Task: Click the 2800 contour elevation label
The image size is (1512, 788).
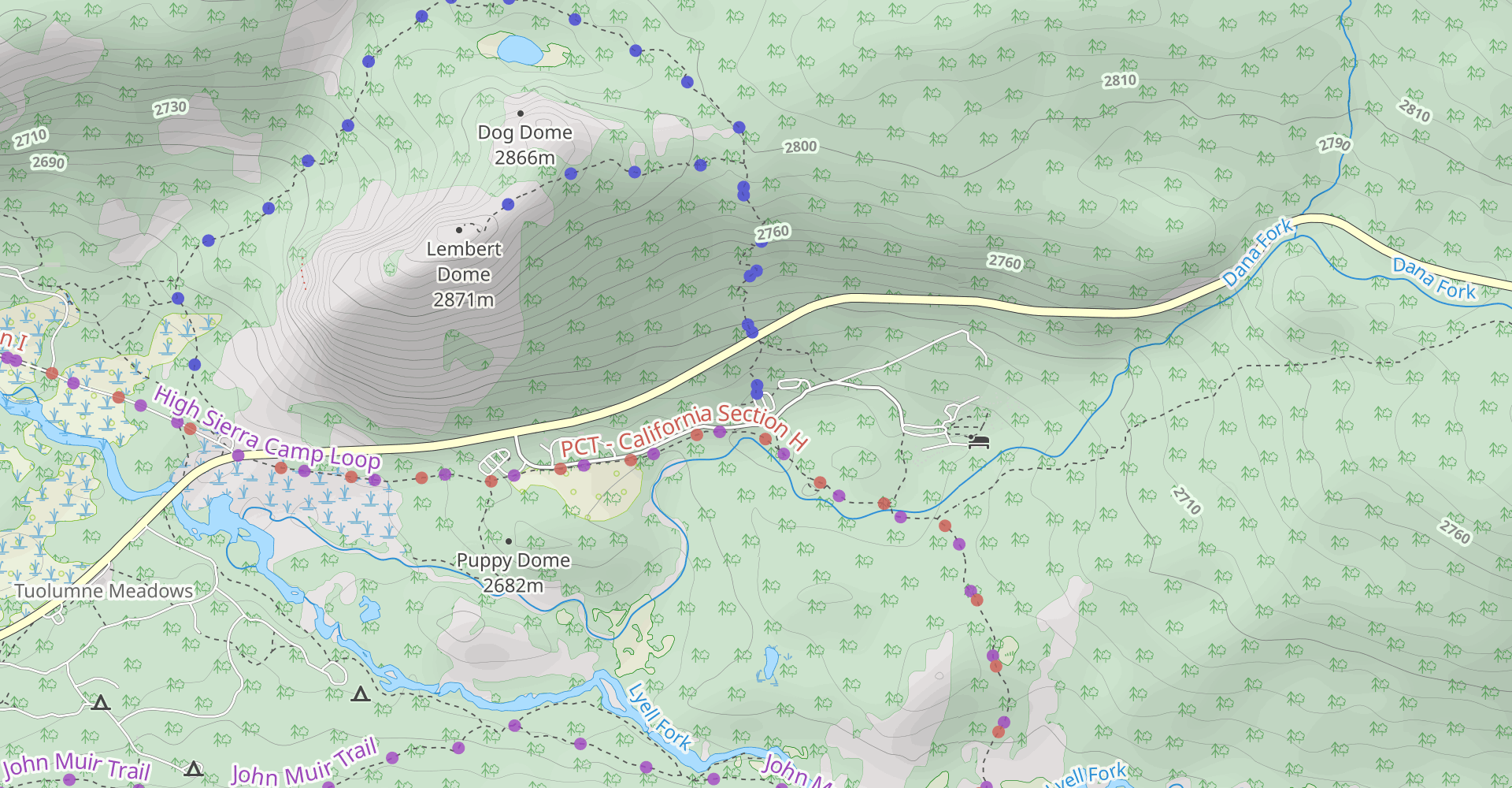Action: [x=801, y=147]
